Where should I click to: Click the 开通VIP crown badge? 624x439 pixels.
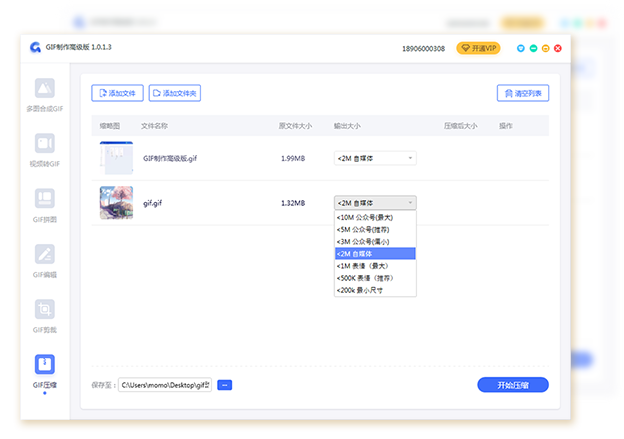point(478,48)
